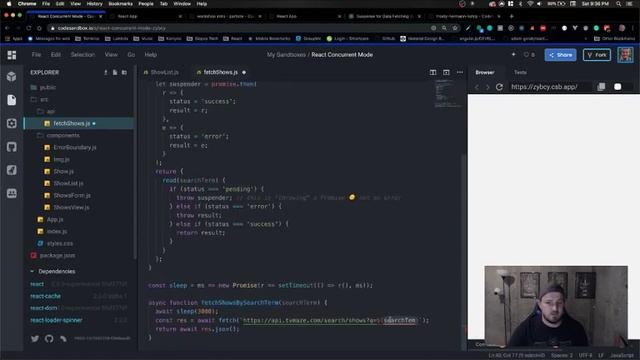Viewport: 640px width, 360px height.
Task: Open Chrome's Bookmarks menu in macOS menu bar
Action: [120, 4]
